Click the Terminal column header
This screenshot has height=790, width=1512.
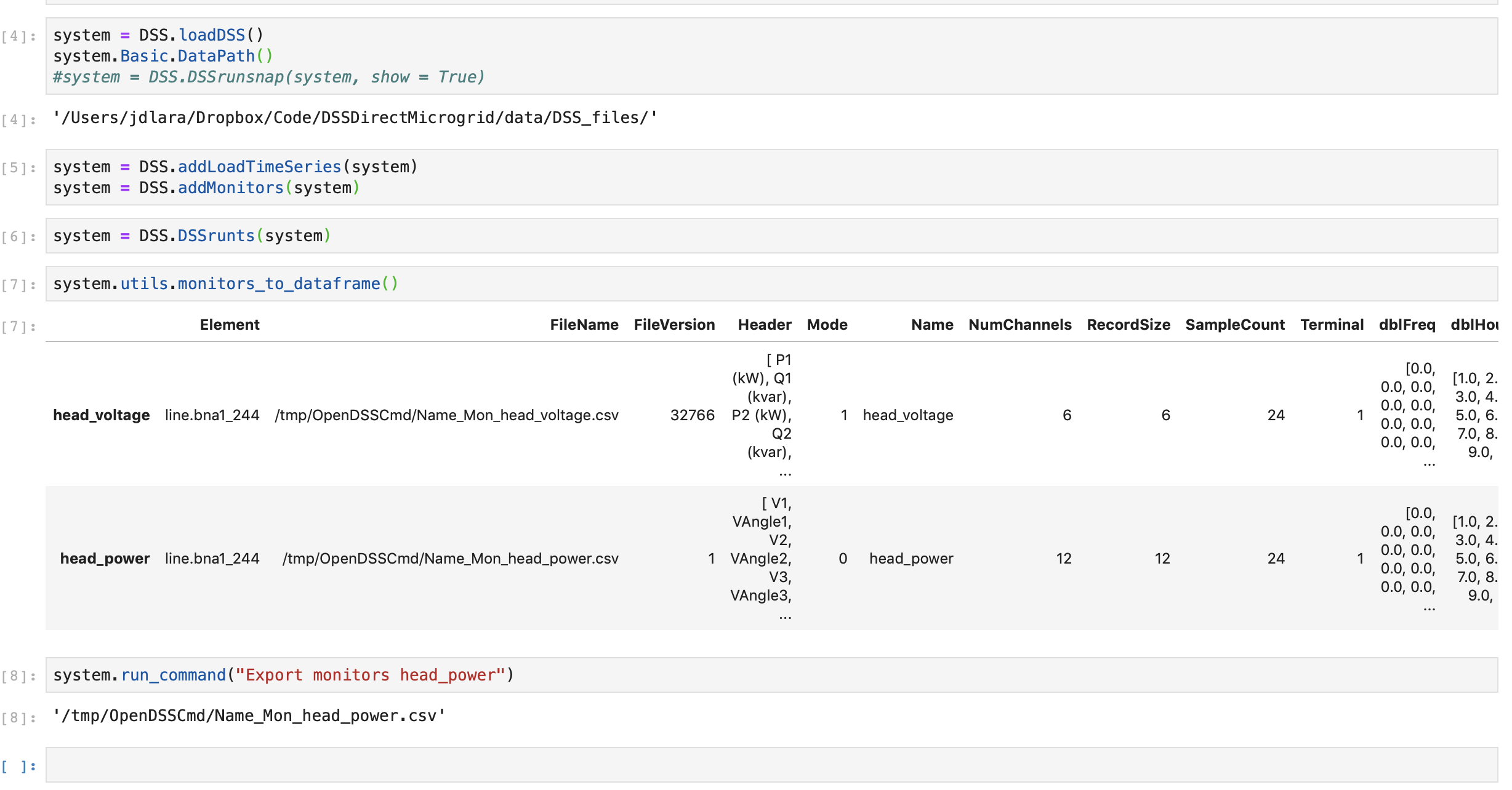click(x=1333, y=324)
